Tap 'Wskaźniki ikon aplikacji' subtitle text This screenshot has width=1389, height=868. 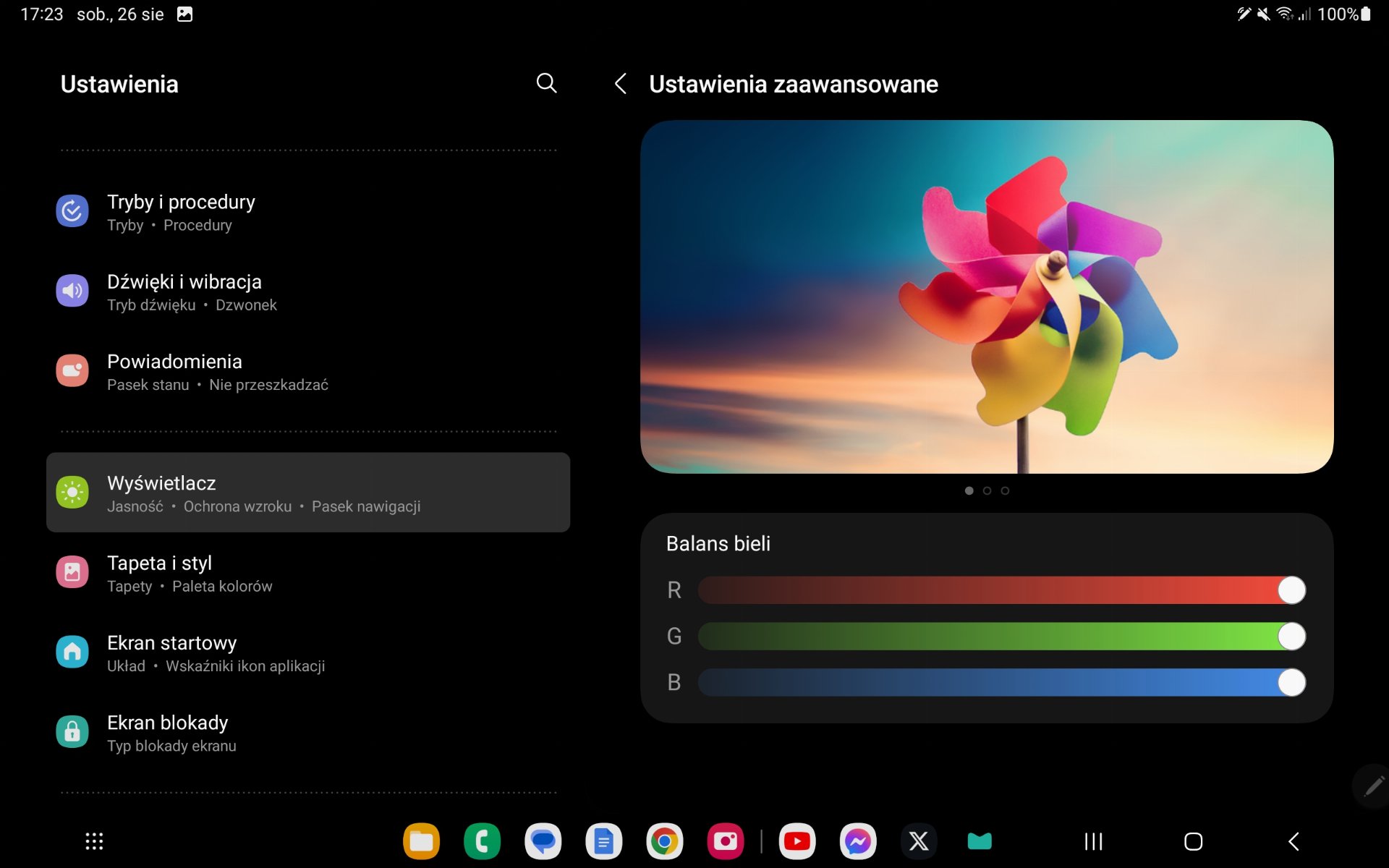245,666
